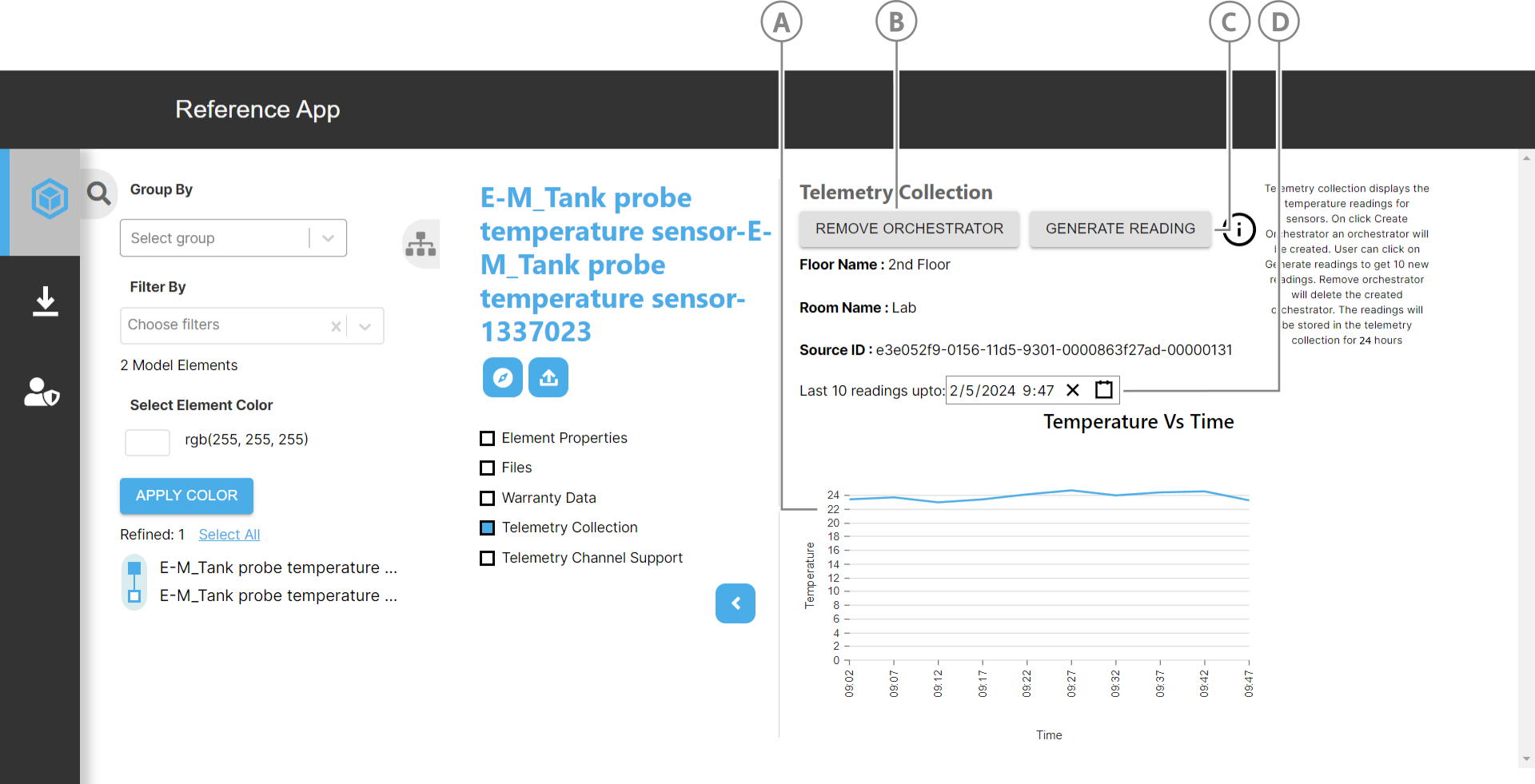Click the Reference App title in the header
The width and height of the screenshot is (1535, 784).
(257, 109)
